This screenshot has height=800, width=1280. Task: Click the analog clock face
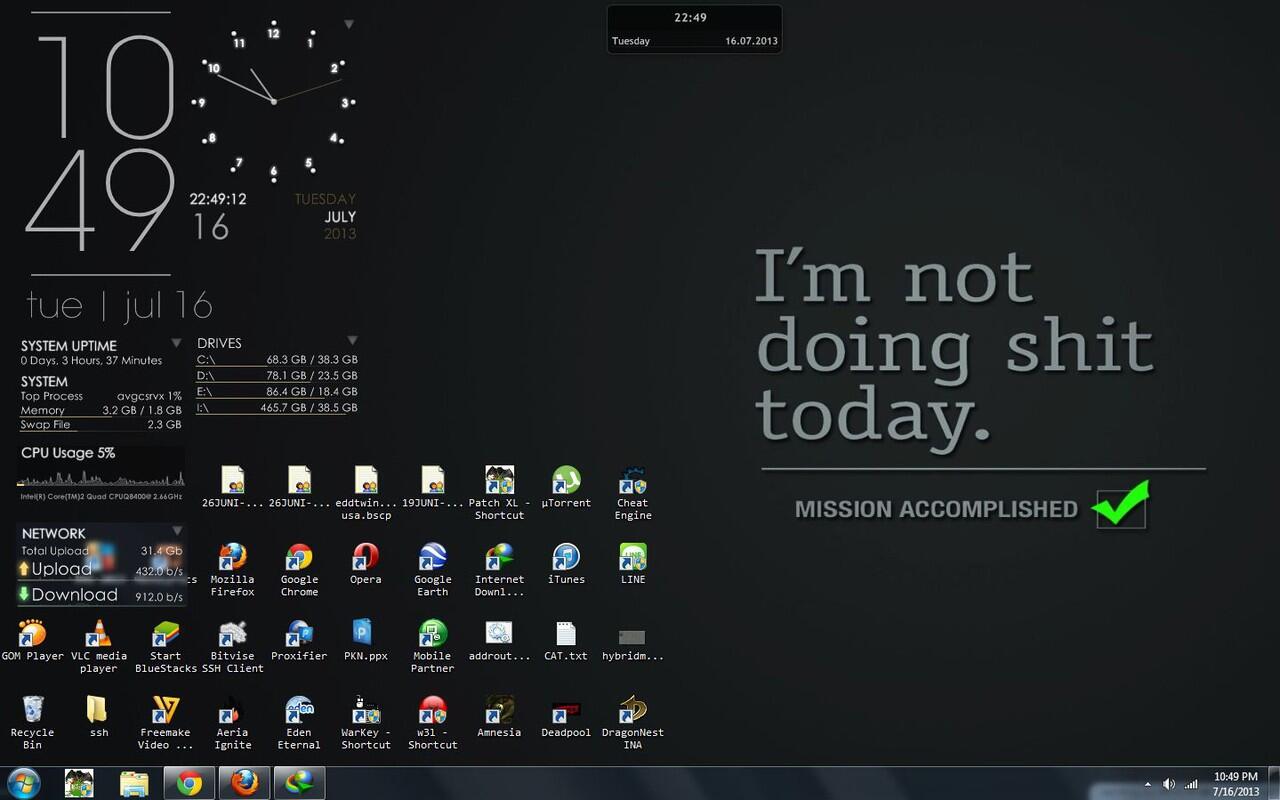click(273, 102)
